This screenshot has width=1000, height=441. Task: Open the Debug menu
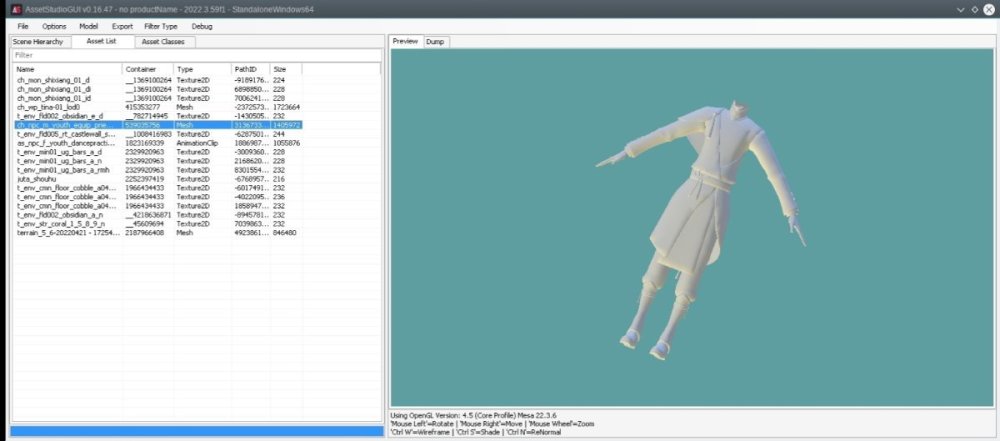pos(201,26)
